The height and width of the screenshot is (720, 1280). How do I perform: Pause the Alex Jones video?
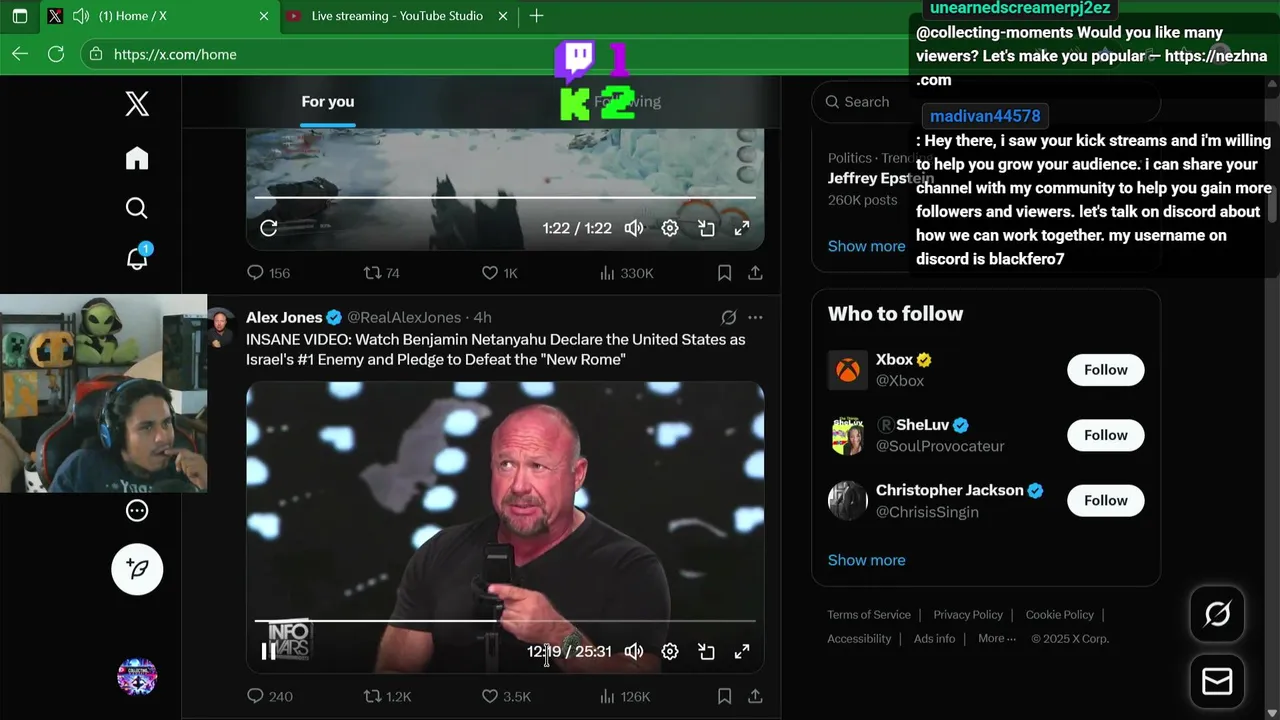(x=269, y=652)
